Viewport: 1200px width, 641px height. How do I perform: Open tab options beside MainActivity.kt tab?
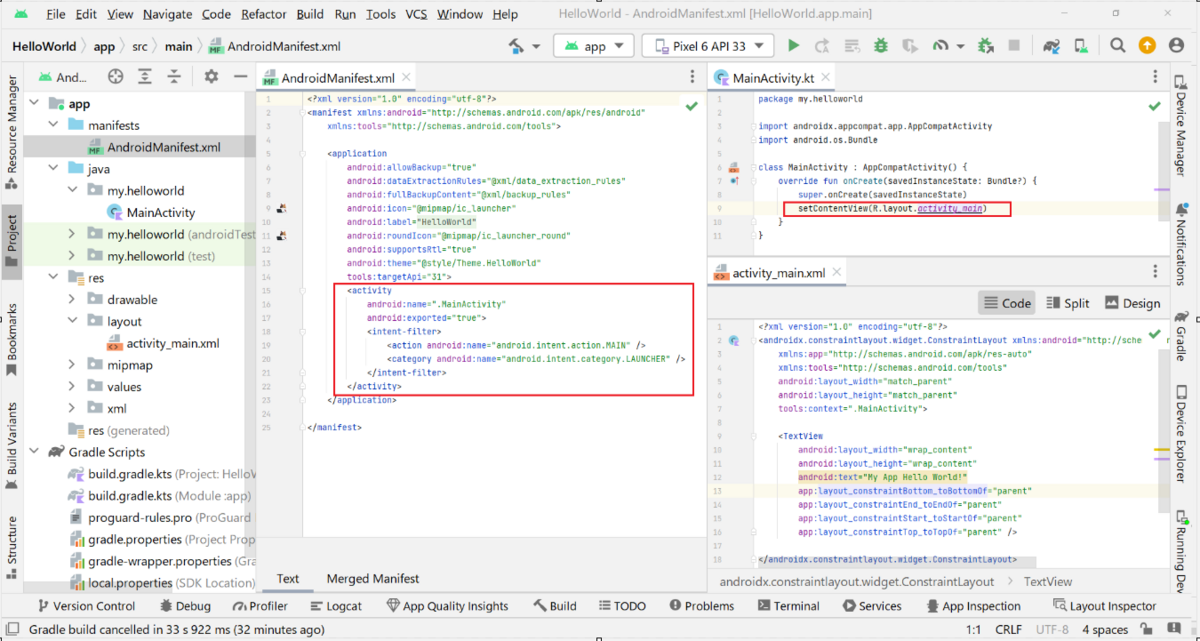[x=1156, y=77]
